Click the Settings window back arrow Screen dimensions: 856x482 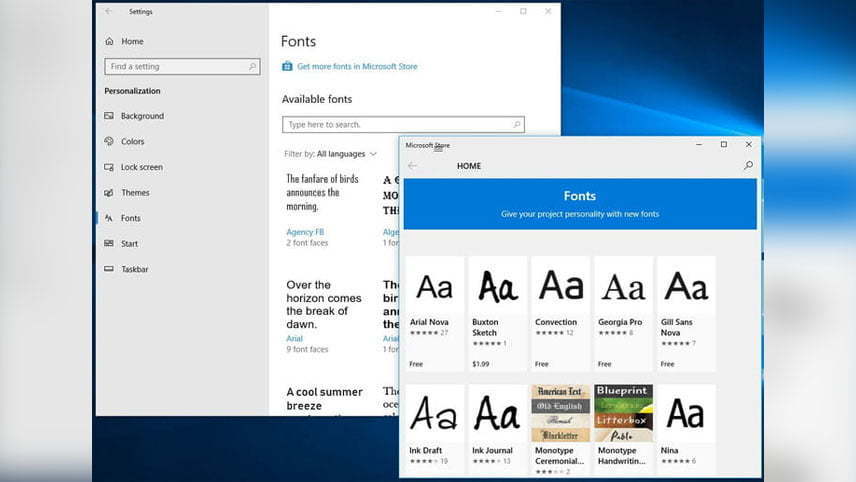tap(109, 11)
